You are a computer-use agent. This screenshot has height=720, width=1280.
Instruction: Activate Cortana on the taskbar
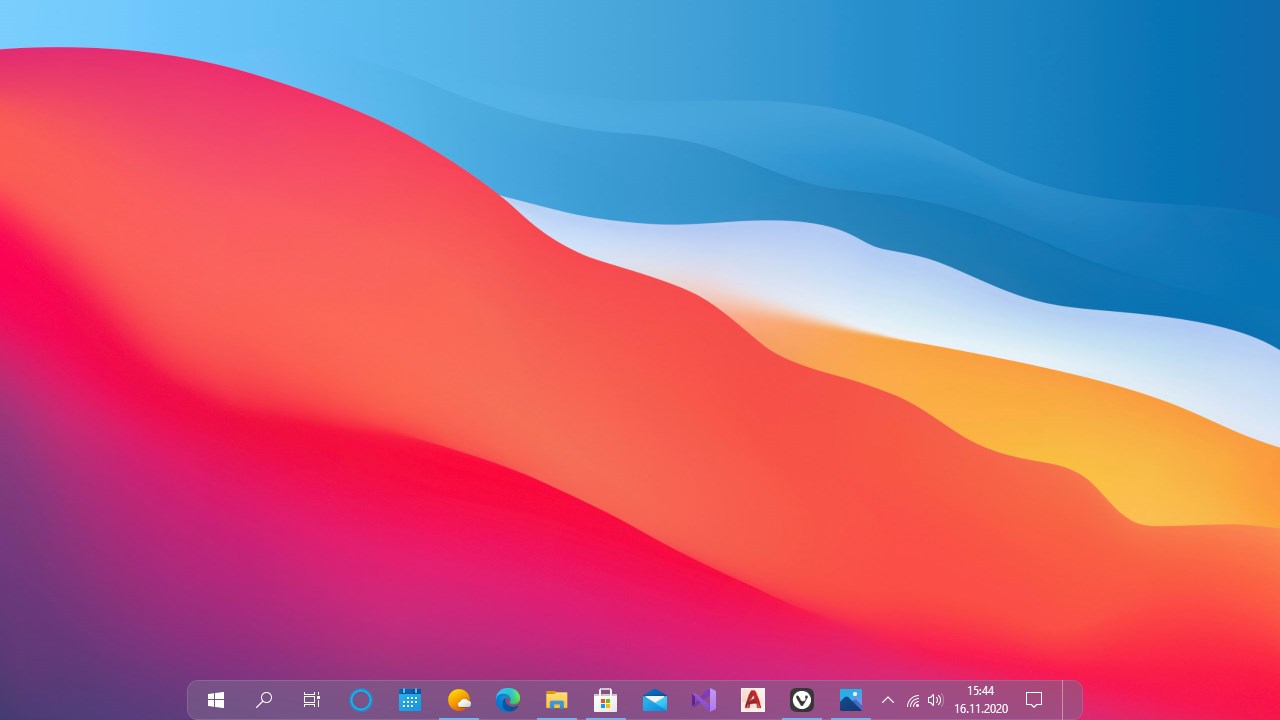[361, 700]
